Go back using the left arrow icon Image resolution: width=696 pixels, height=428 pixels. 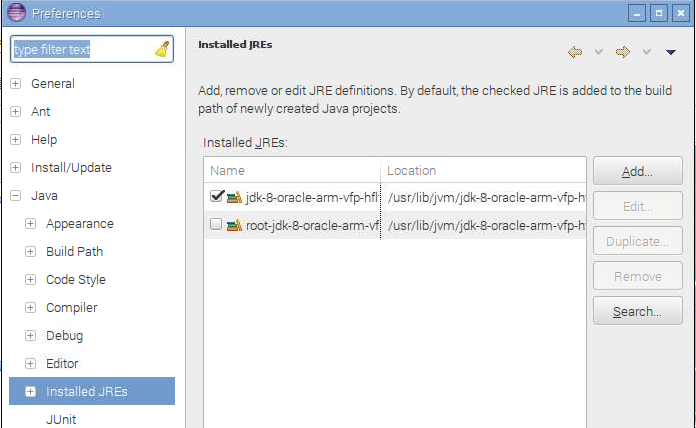pos(575,52)
